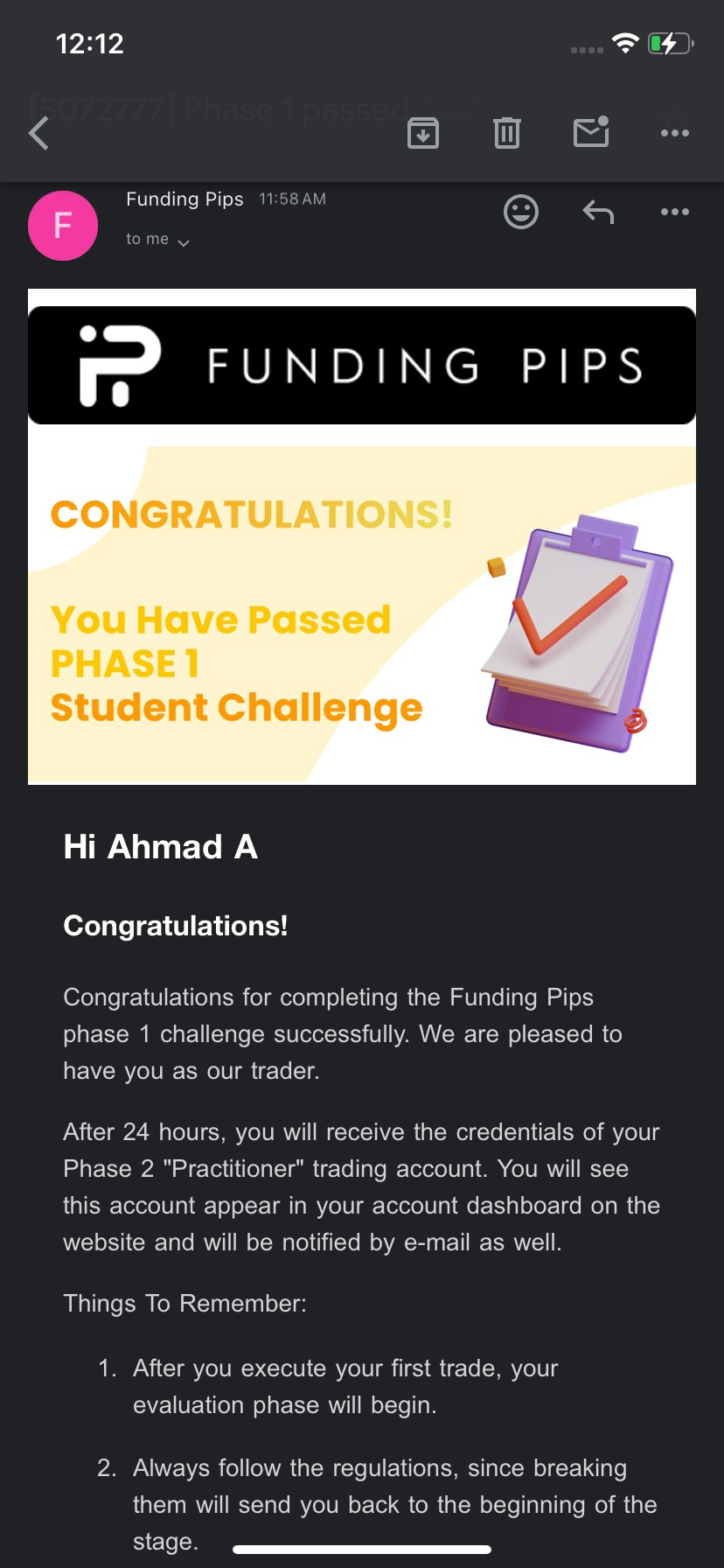The height and width of the screenshot is (1568, 724).
Task: Reply using the curved arrow icon
Action: 598,212
